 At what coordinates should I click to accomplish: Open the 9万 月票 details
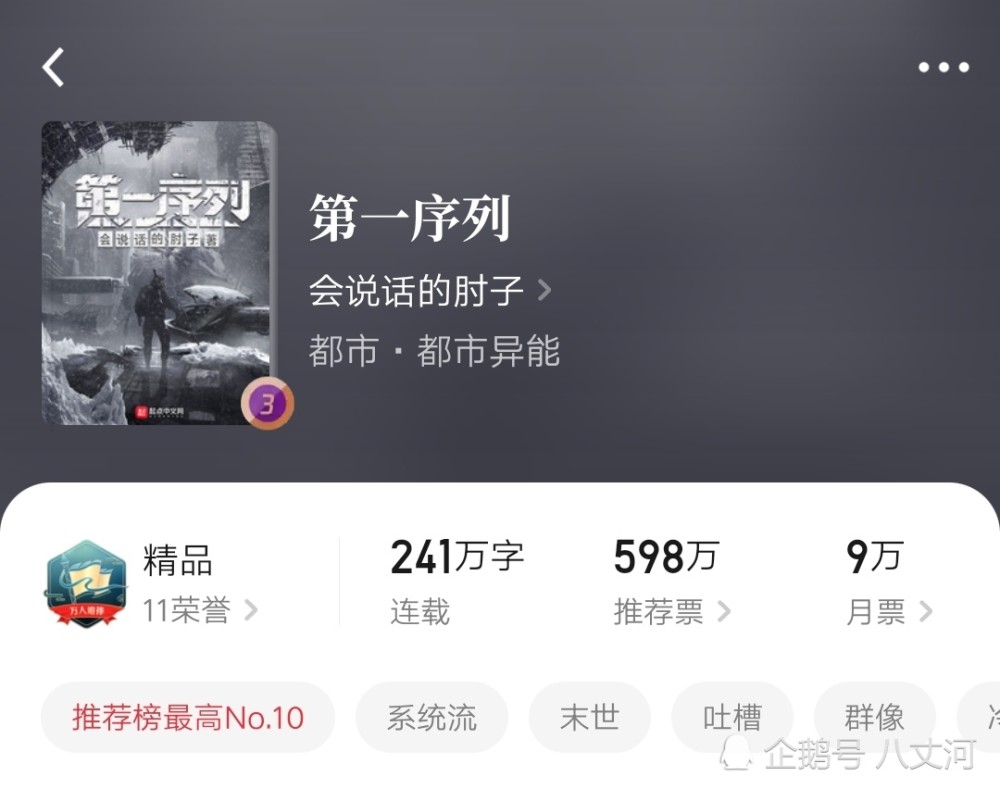point(889,582)
